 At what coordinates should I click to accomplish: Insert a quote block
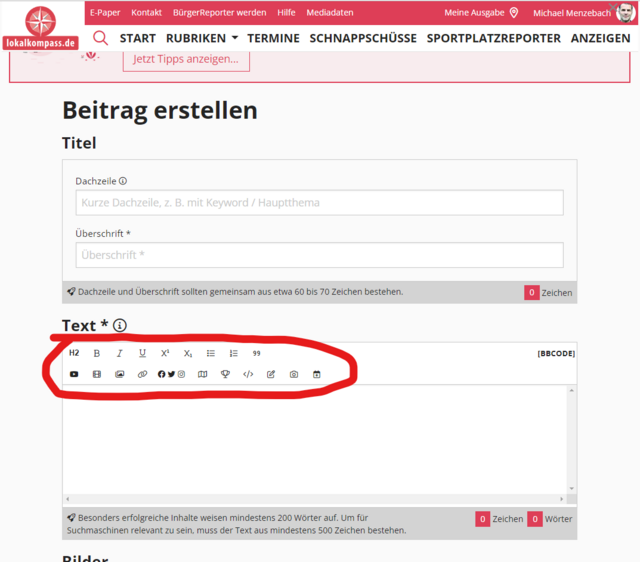point(256,353)
